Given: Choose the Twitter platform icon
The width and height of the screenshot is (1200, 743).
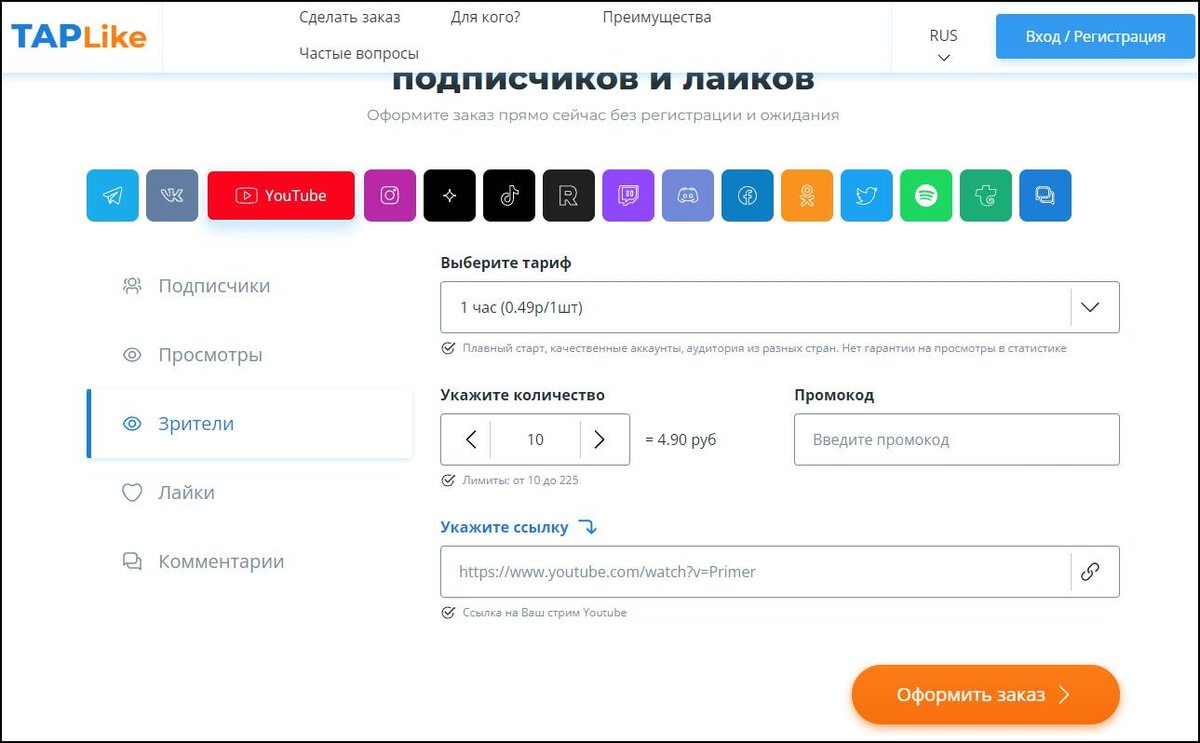Looking at the screenshot, I should pos(866,195).
